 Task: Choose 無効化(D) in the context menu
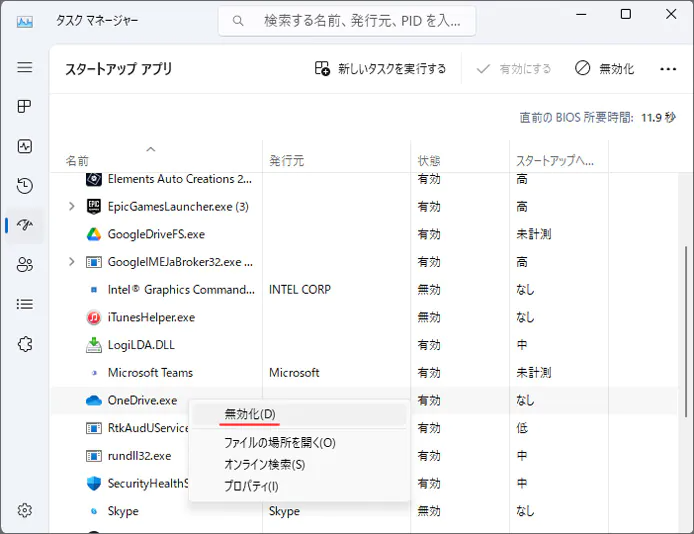(x=250, y=414)
